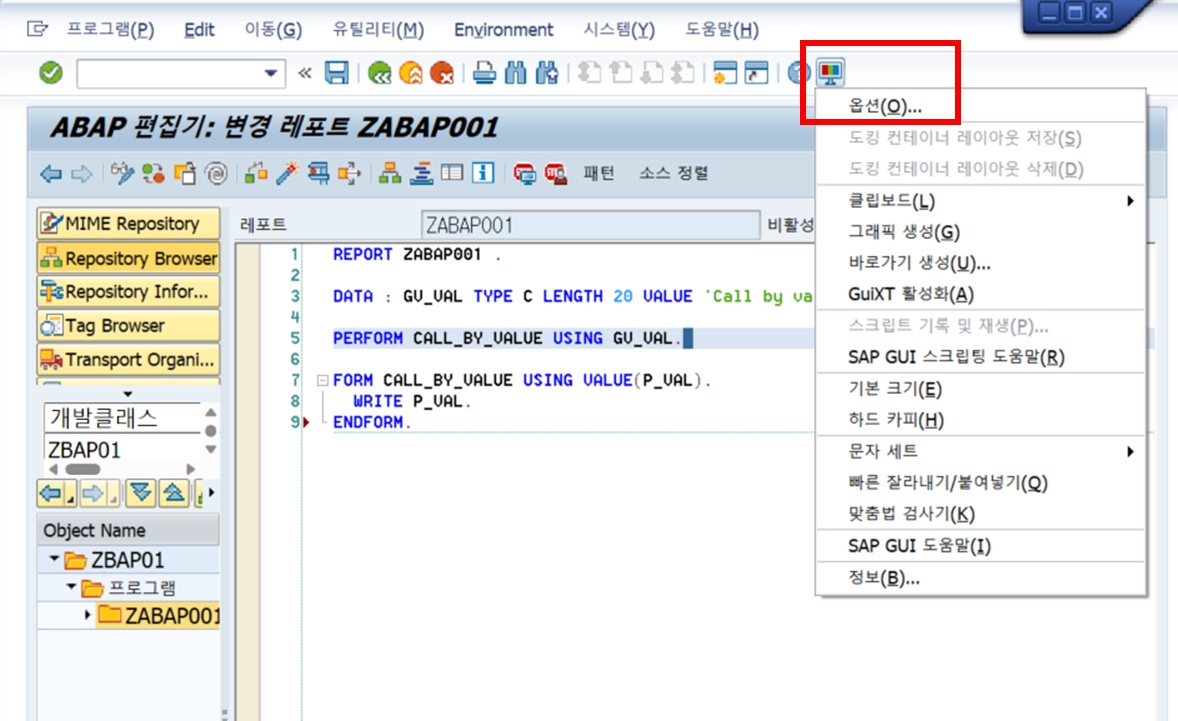Click the green Back round icon
This screenshot has height=721, width=1178.
pos(379,73)
